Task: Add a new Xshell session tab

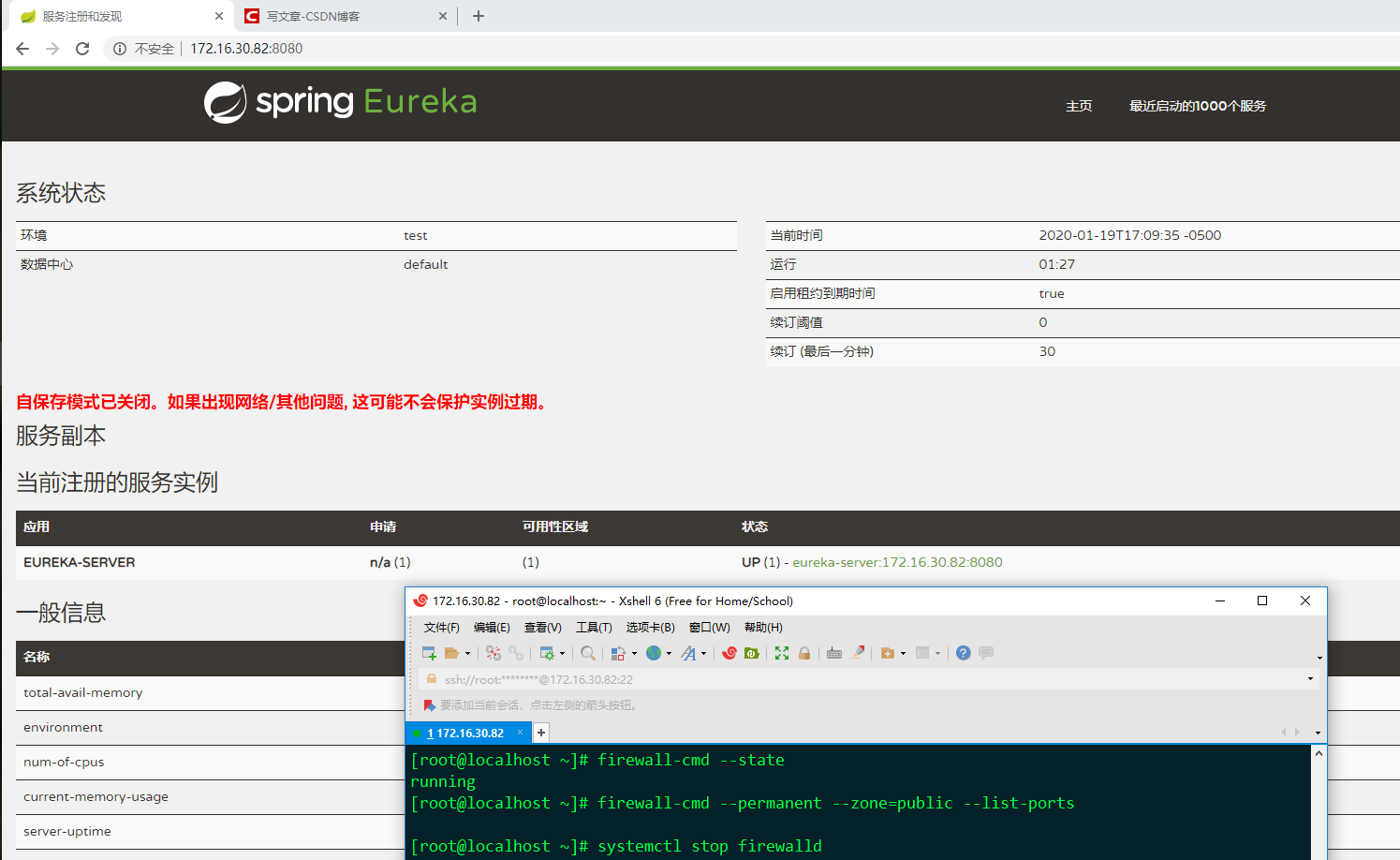Action: (x=541, y=733)
